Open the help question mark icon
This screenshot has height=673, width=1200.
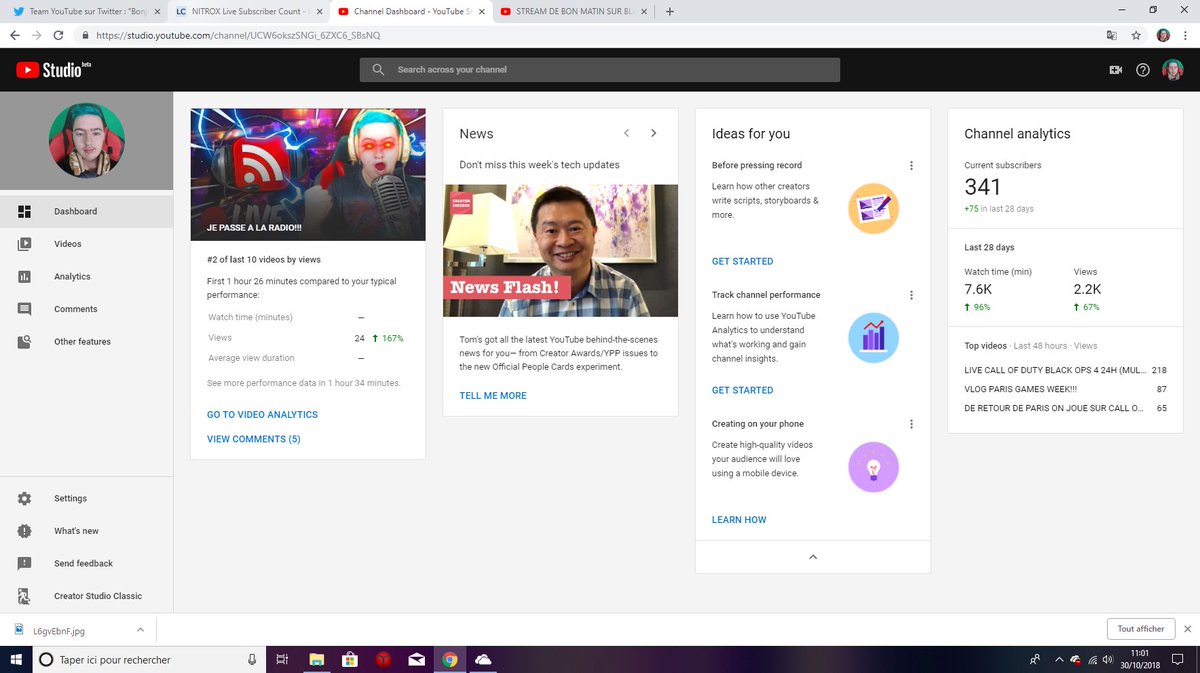1144,70
